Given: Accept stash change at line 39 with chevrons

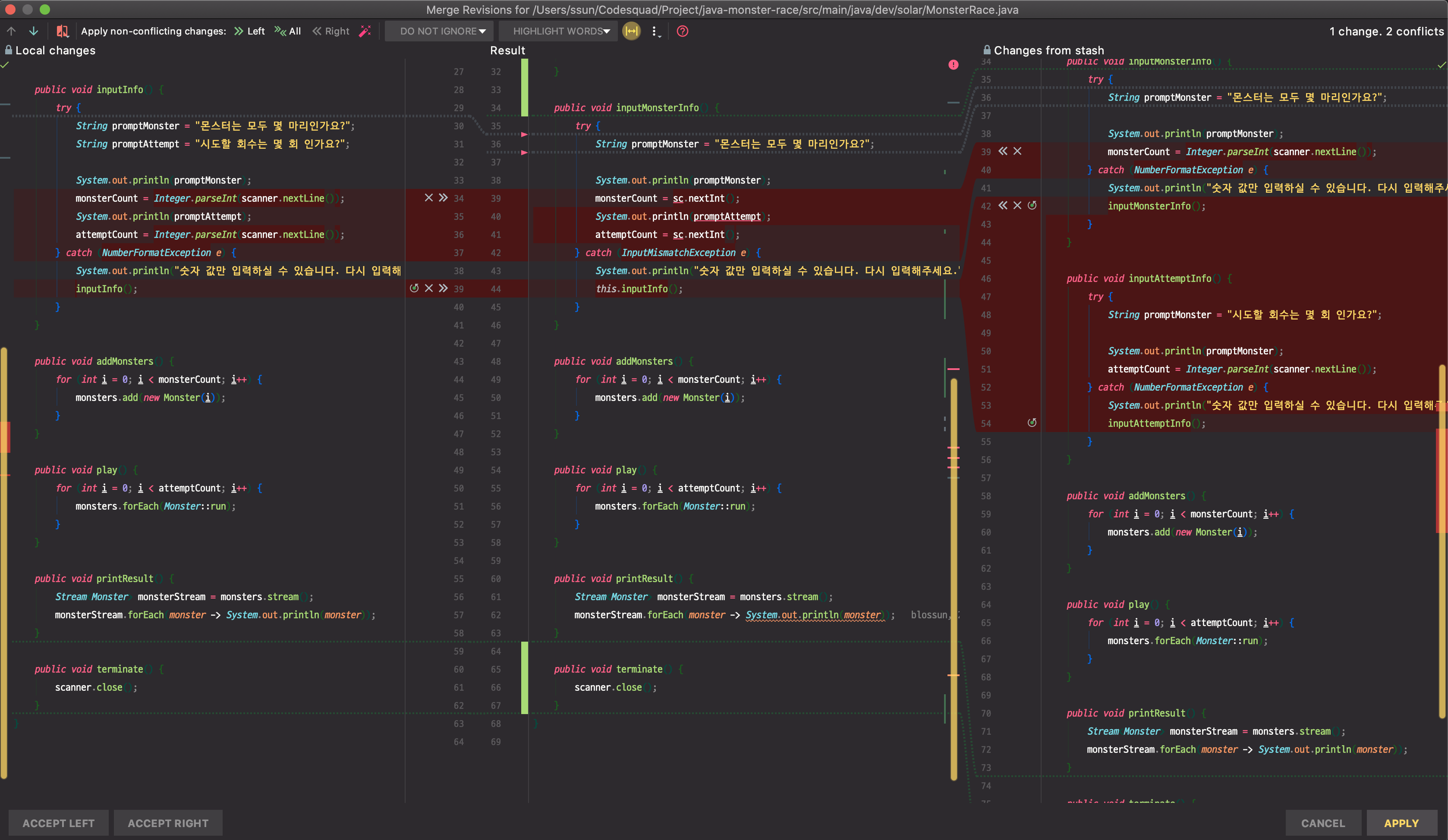Looking at the screenshot, I should (1003, 151).
